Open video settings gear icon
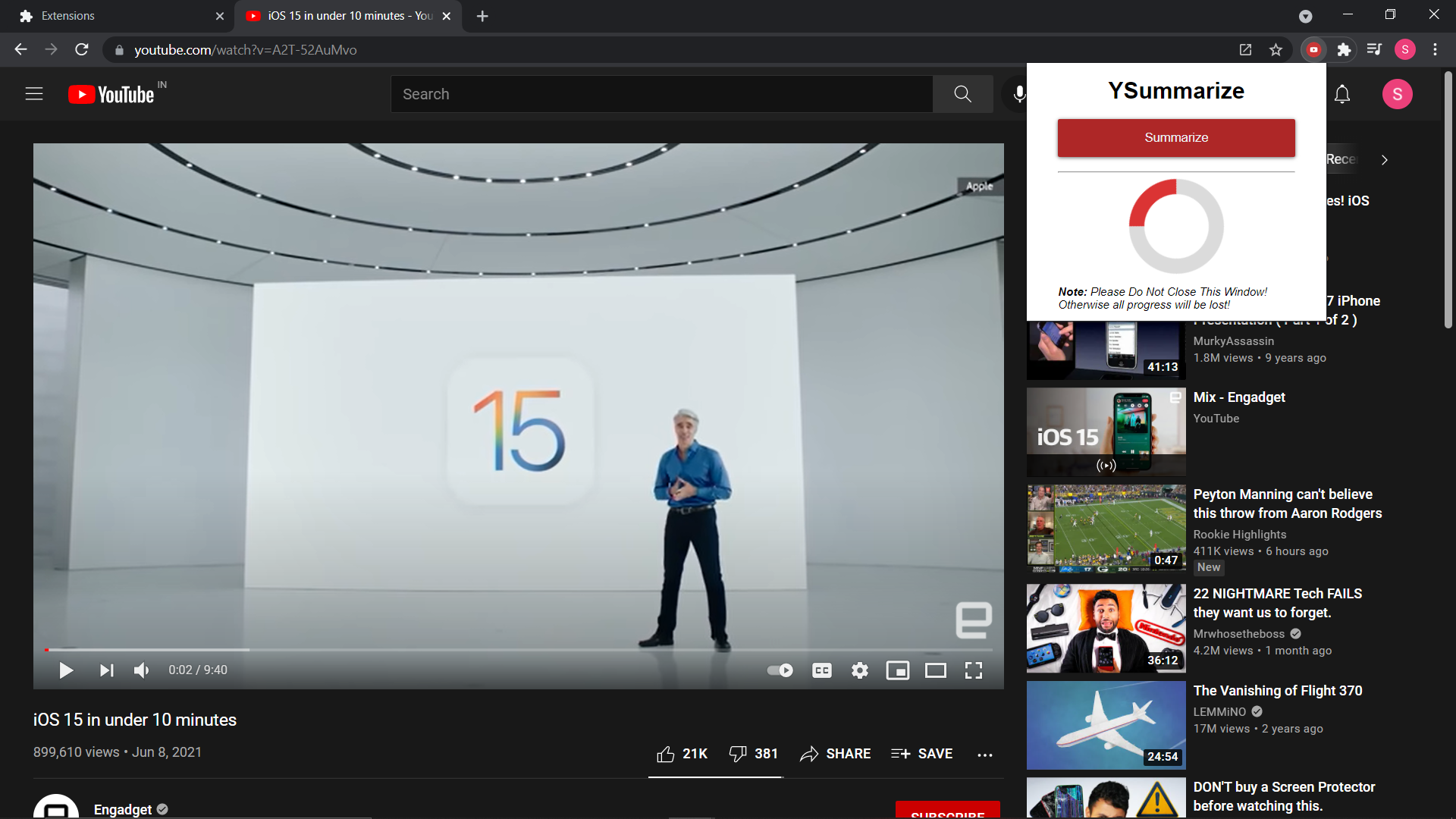Screen dimensions: 1456x819 pos(859,670)
